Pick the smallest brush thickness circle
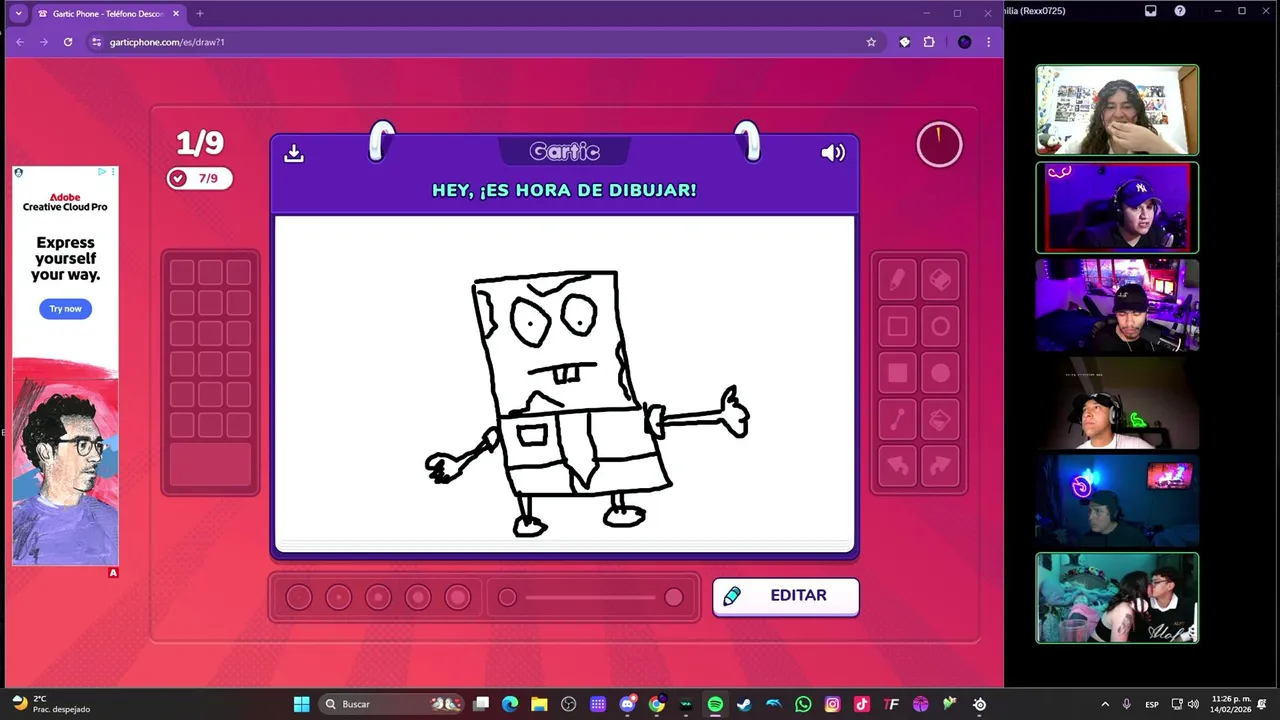Screen dimensions: 1280x720 pos(299,597)
